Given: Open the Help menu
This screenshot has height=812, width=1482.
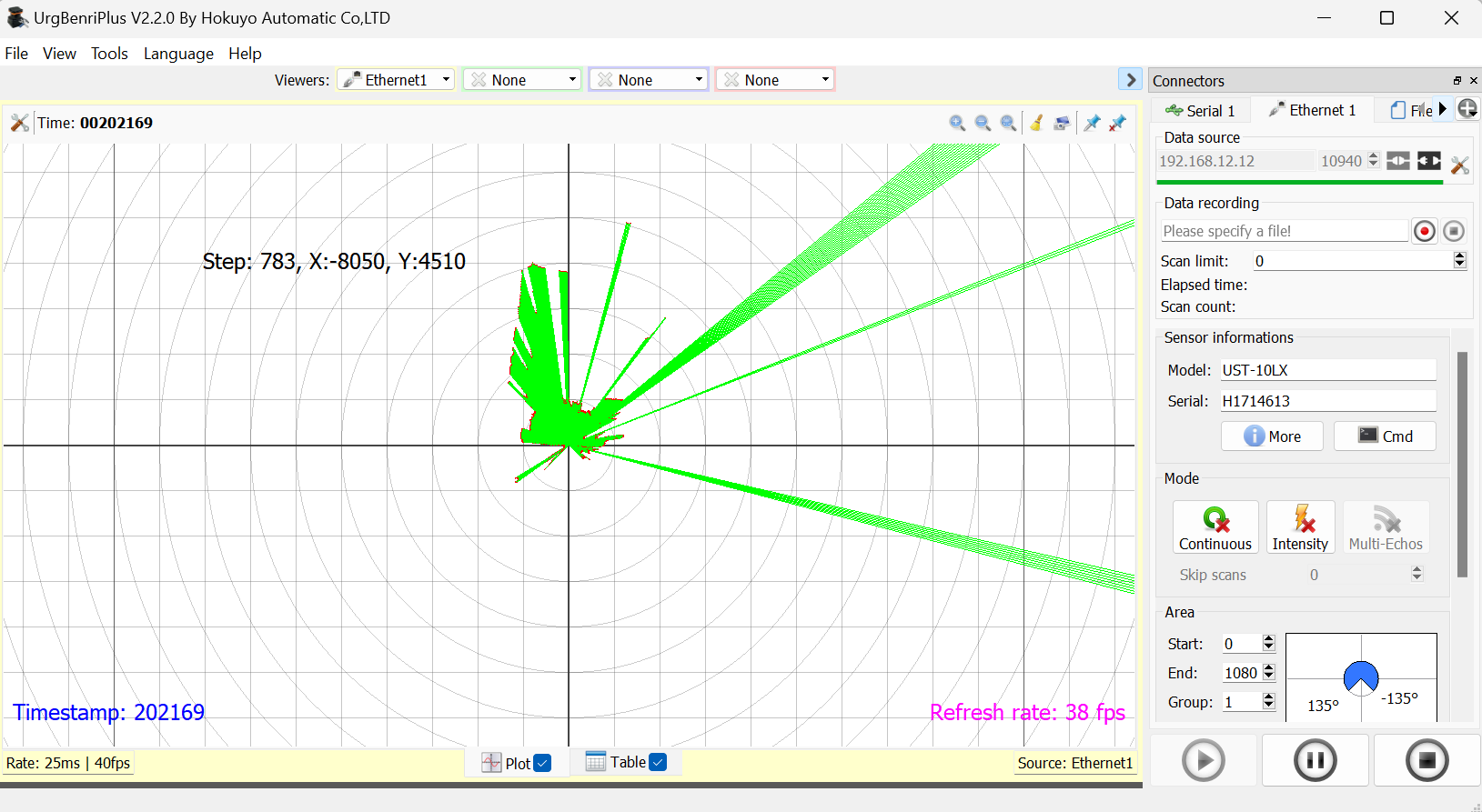Looking at the screenshot, I should [x=245, y=54].
